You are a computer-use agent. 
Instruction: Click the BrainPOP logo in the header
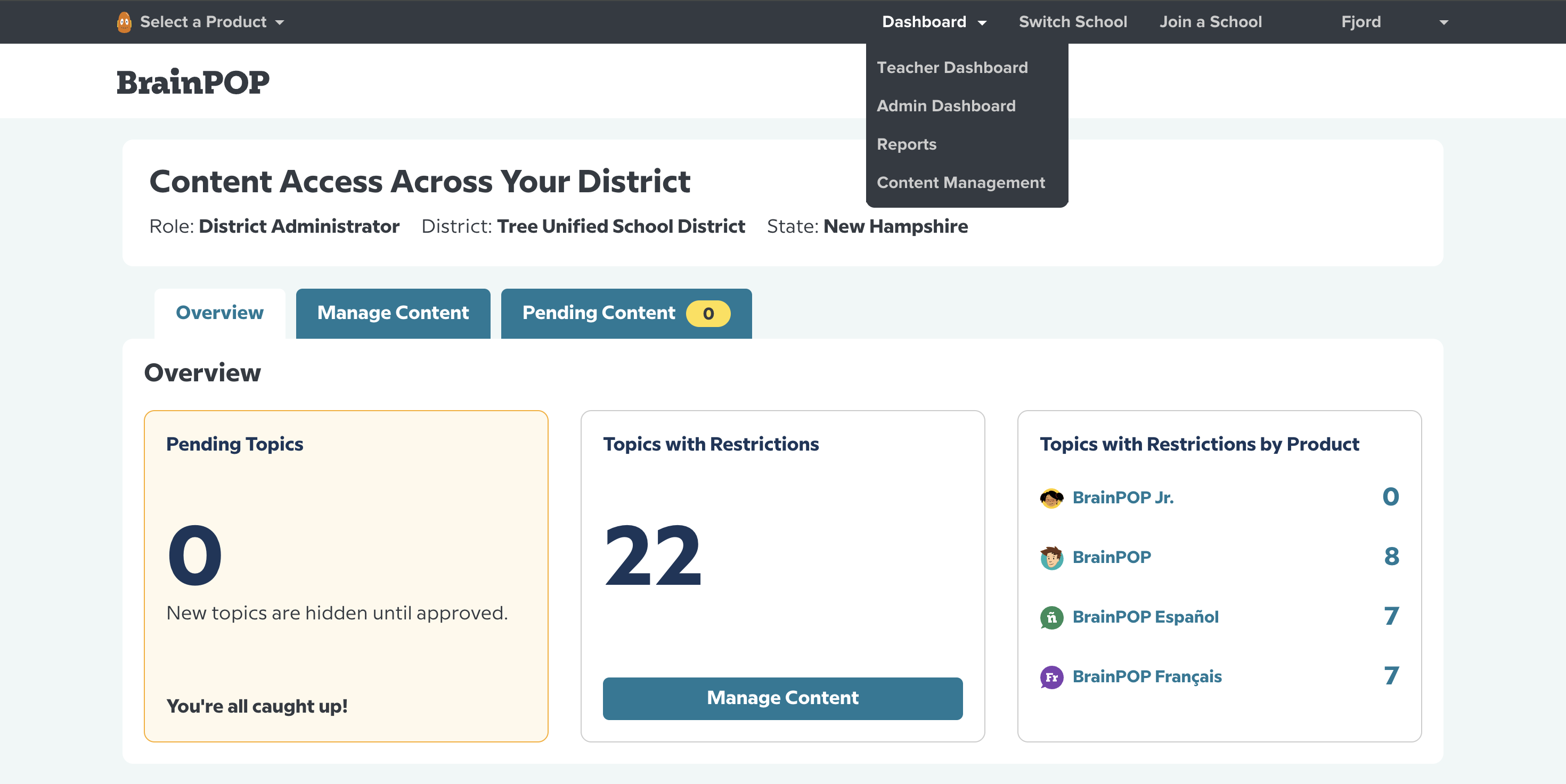[x=193, y=81]
